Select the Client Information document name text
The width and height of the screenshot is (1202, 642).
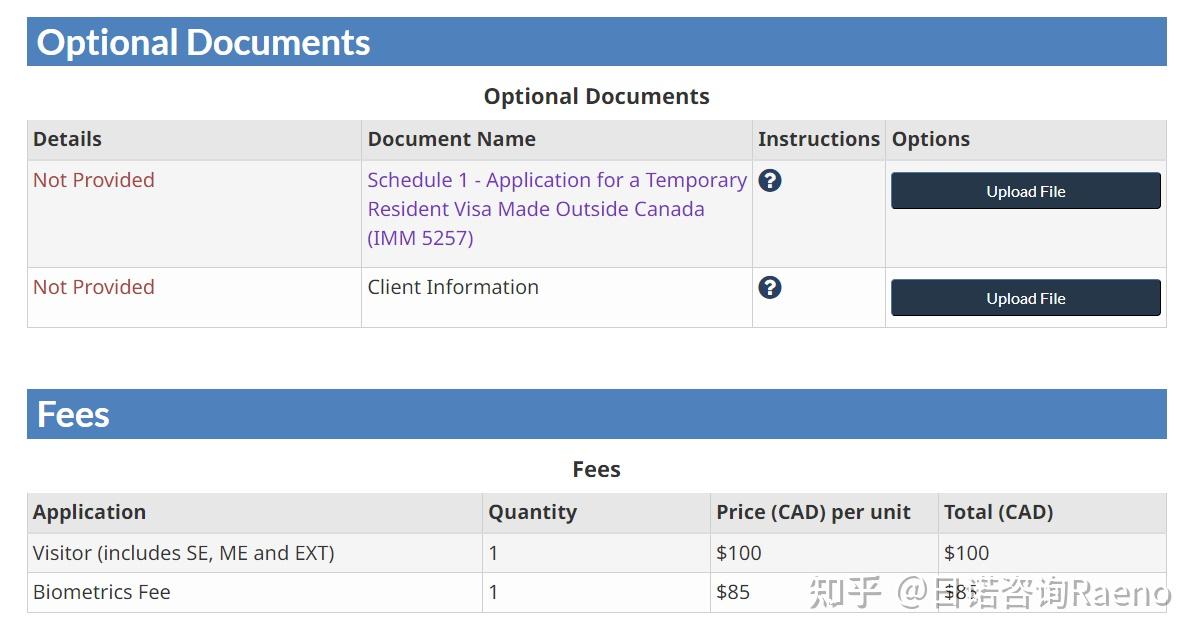(453, 288)
